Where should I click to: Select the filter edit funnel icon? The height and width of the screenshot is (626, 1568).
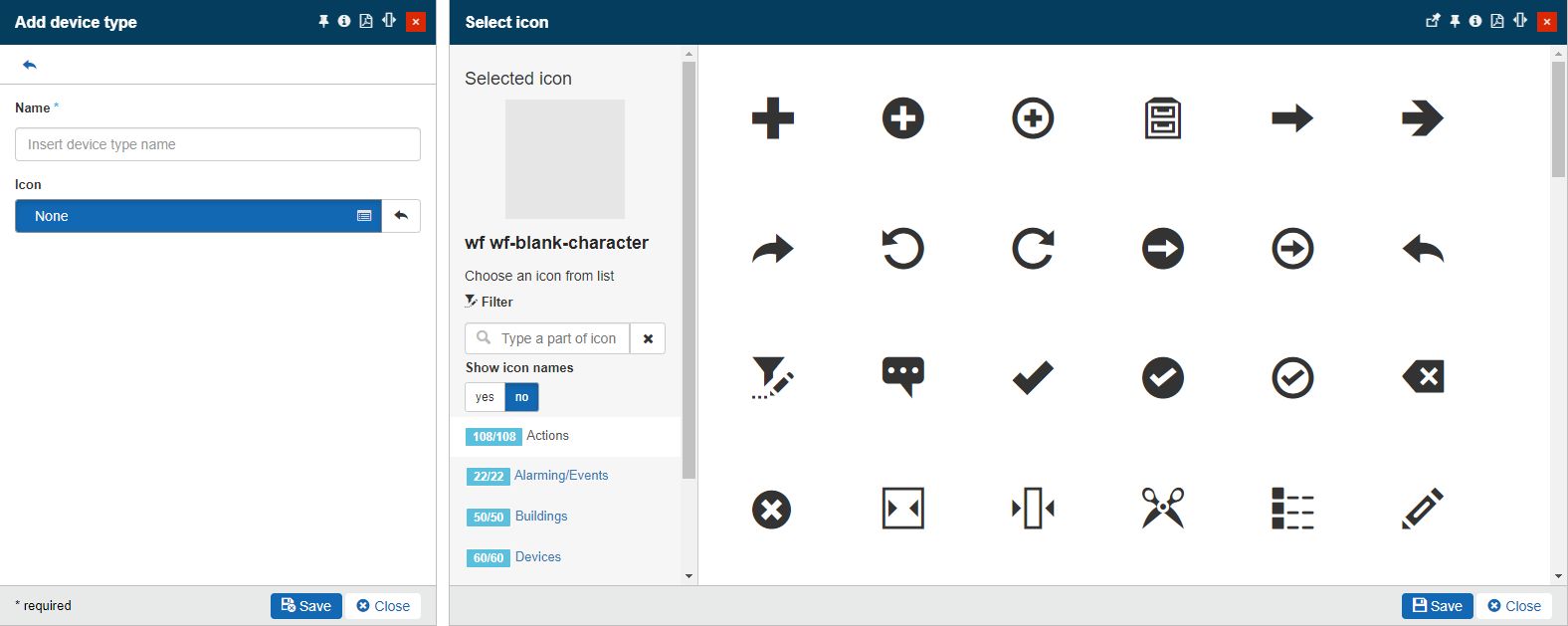(x=772, y=378)
